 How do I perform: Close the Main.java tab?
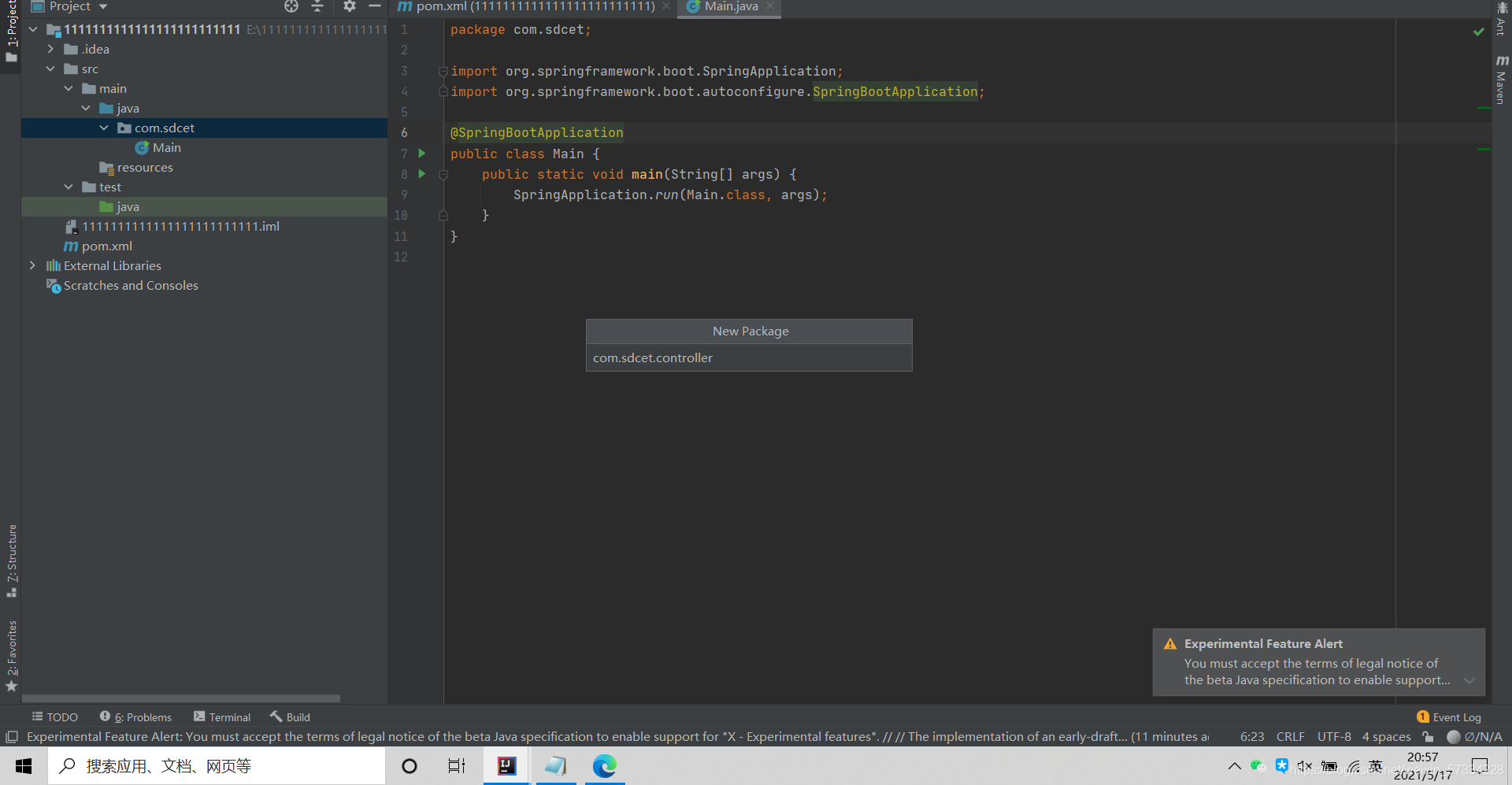click(x=770, y=6)
